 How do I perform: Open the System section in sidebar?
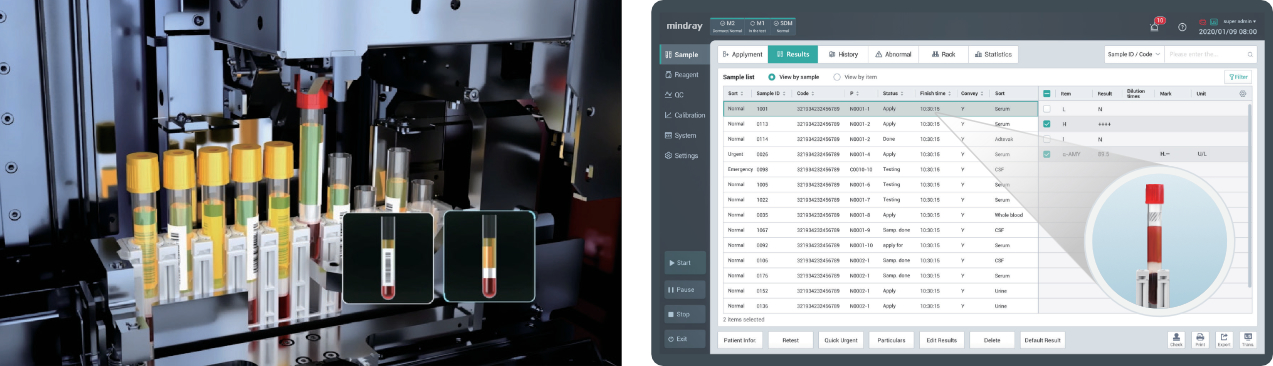pyautogui.click(x=682, y=135)
